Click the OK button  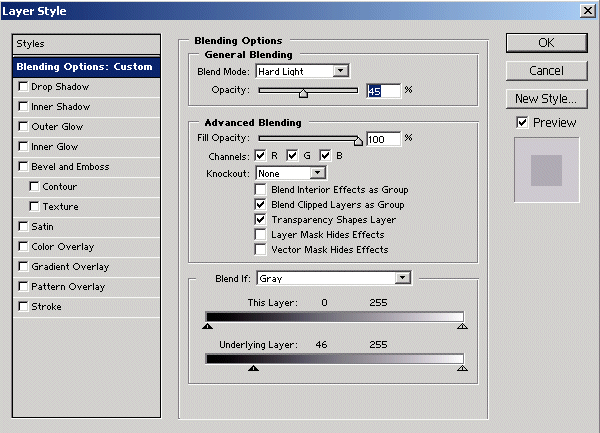[546, 43]
